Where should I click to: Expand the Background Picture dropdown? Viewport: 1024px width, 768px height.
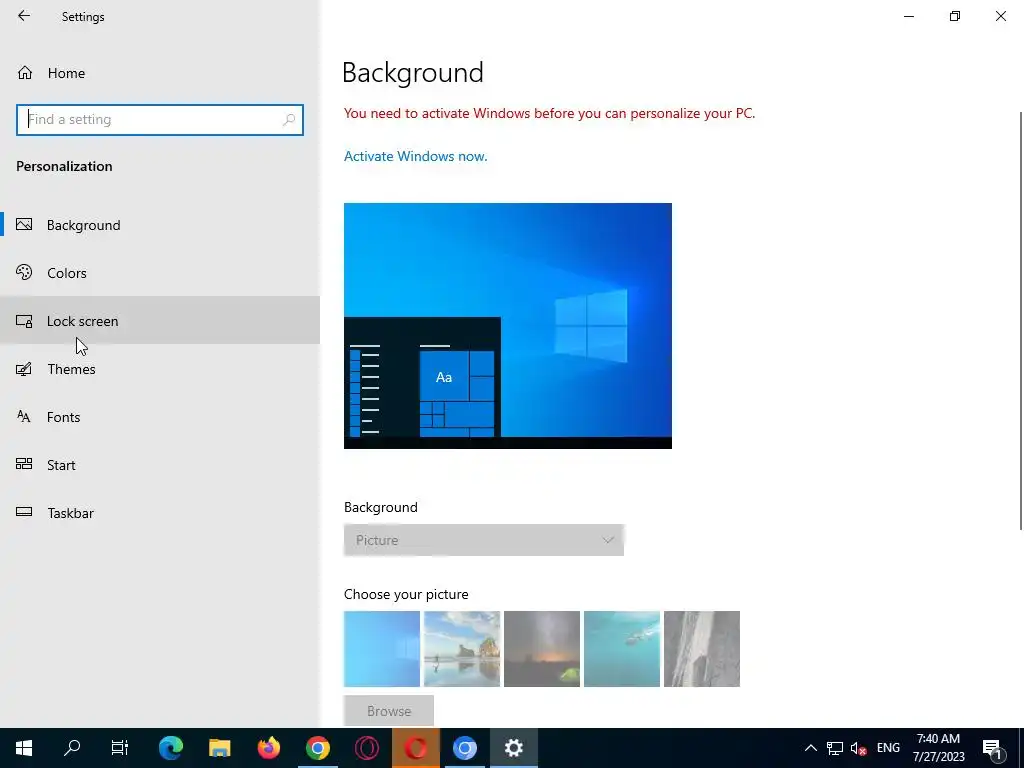(484, 540)
